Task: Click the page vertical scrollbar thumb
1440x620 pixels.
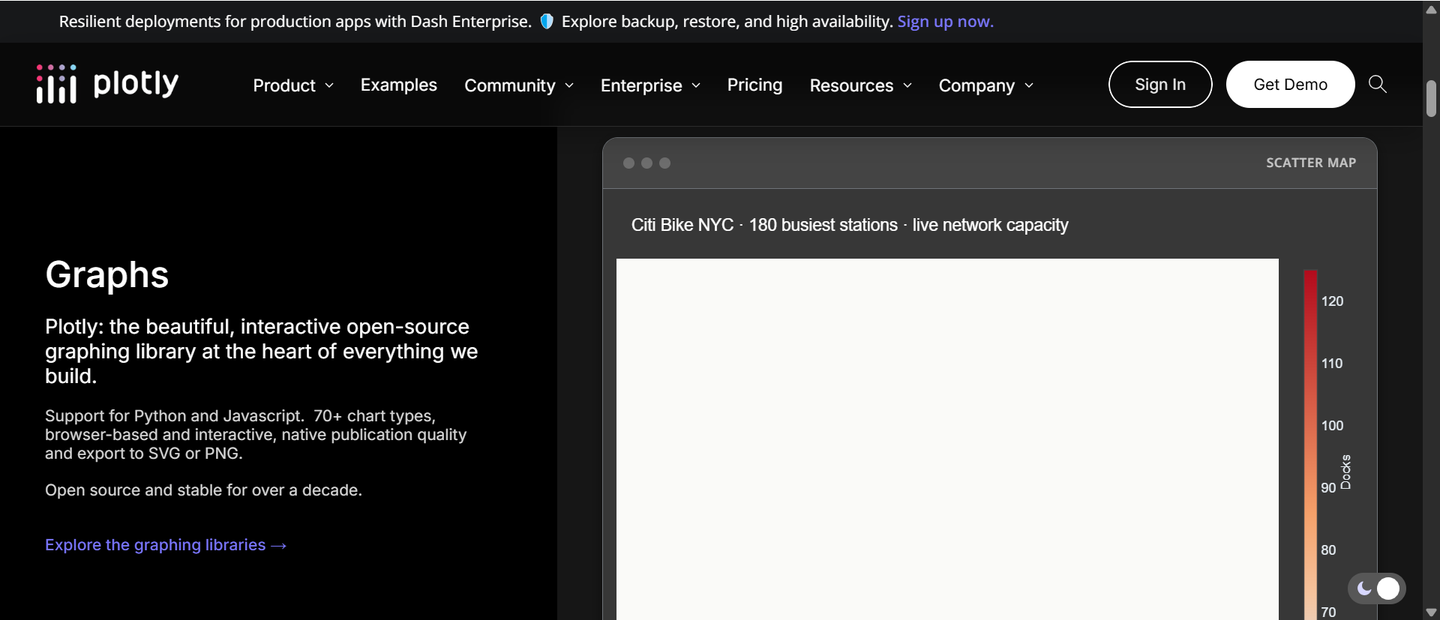Action: click(x=1431, y=100)
